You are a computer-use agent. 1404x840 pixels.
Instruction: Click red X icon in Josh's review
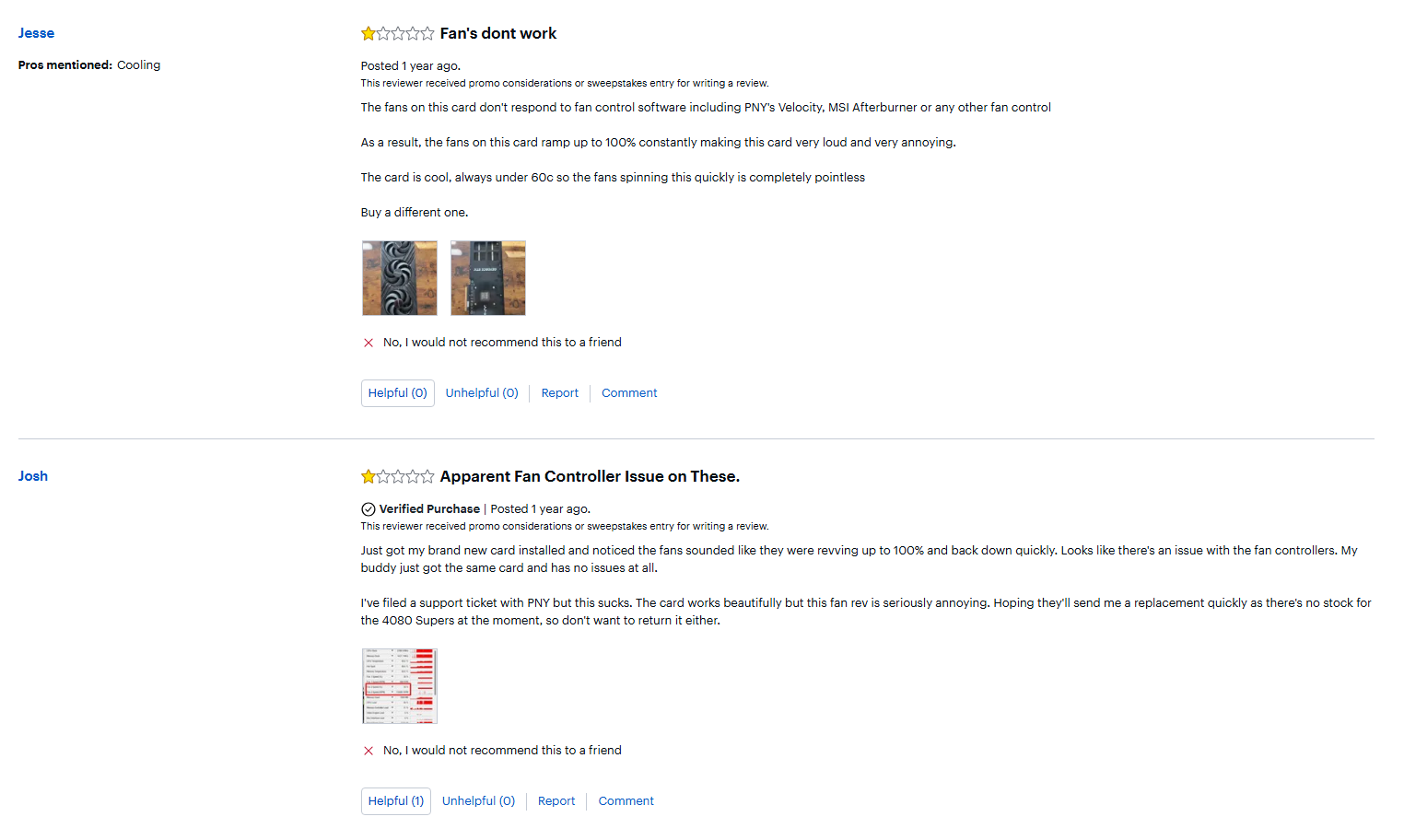369,751
